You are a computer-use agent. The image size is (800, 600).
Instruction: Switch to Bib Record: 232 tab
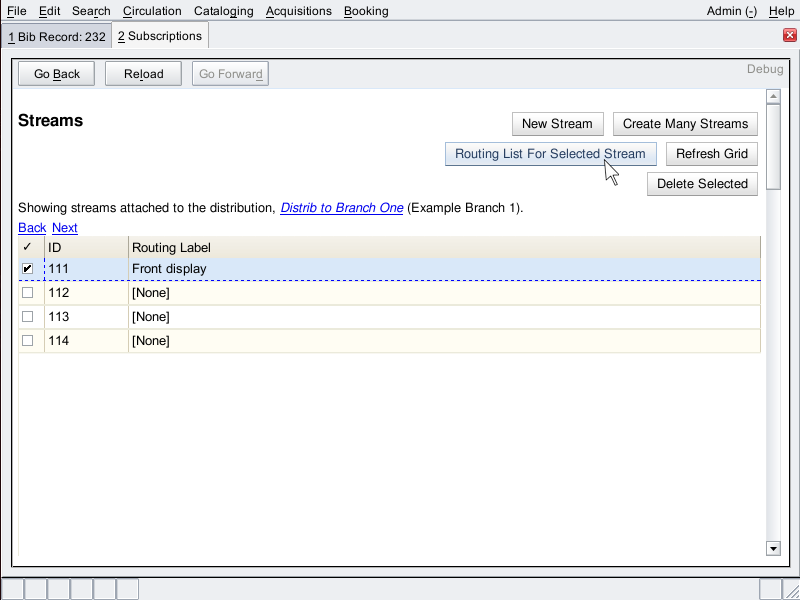coord(55,36)
